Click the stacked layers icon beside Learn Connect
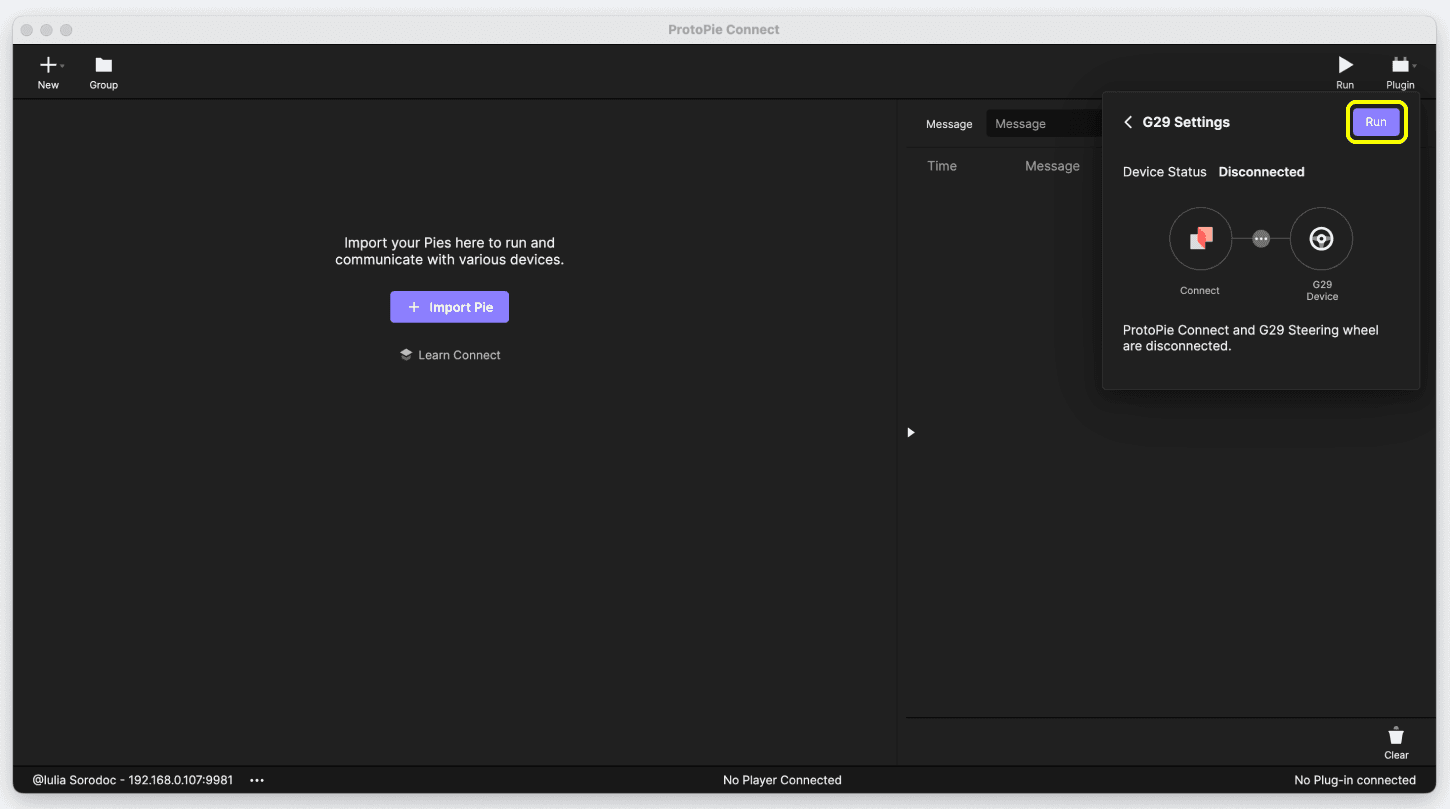Screen dimensions: 1450x810 (405, 354)
